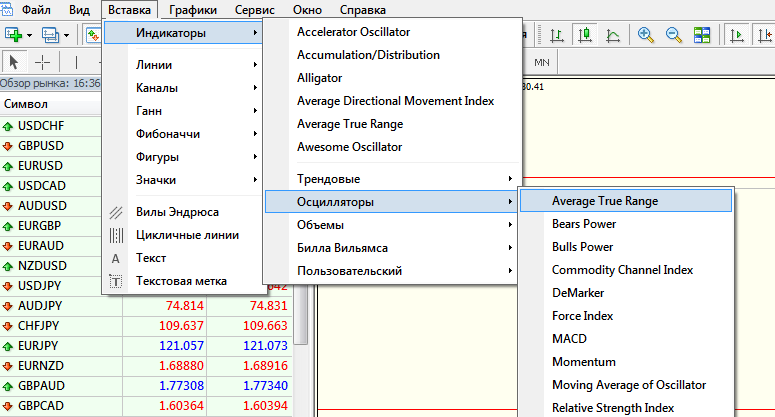Image resolution: width=775 pixels, height=417 pixels.
Task: Expand the Линии submenu
Action: (183, 65)
